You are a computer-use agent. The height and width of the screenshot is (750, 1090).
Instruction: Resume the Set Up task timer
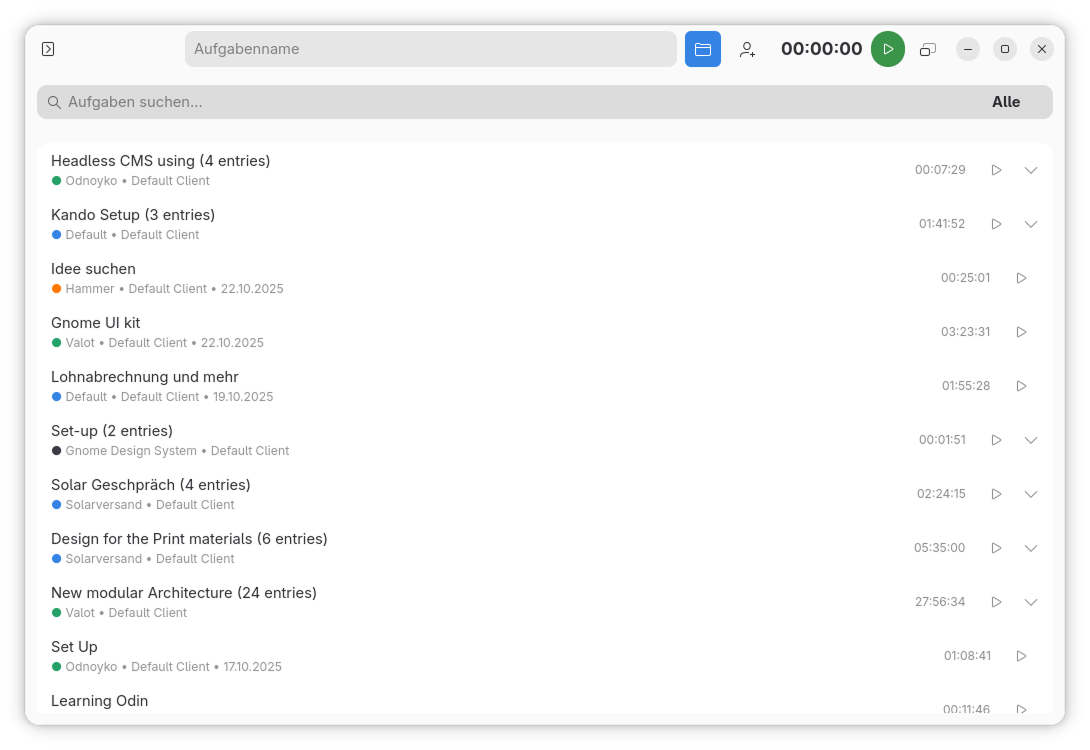coord(1021,656)
